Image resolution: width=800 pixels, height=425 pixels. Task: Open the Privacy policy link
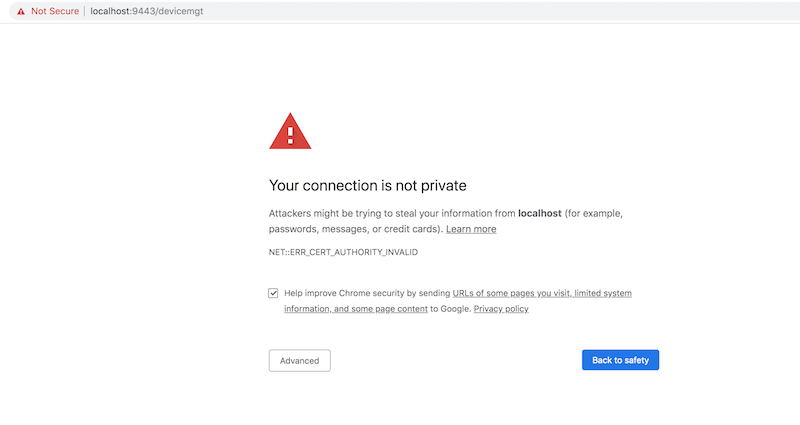pyautogui.click(x=501, y=309)
